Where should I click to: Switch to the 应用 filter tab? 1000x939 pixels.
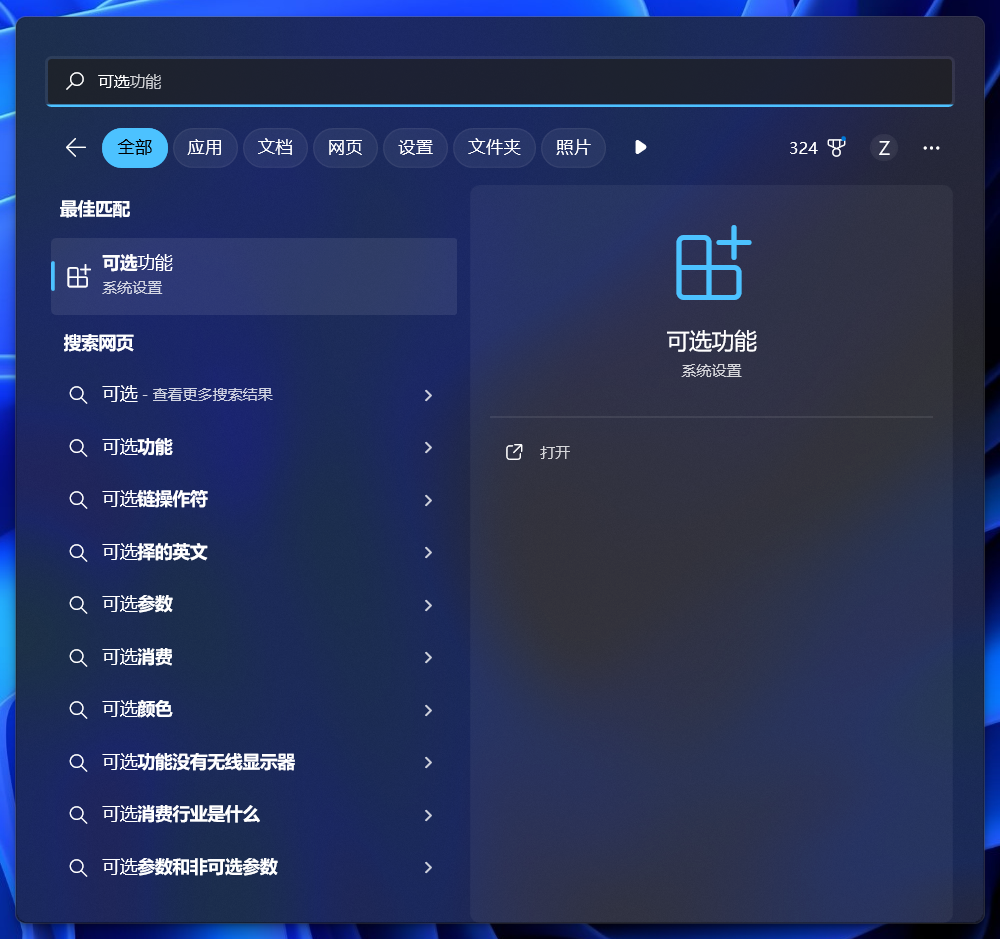point(205,148)
